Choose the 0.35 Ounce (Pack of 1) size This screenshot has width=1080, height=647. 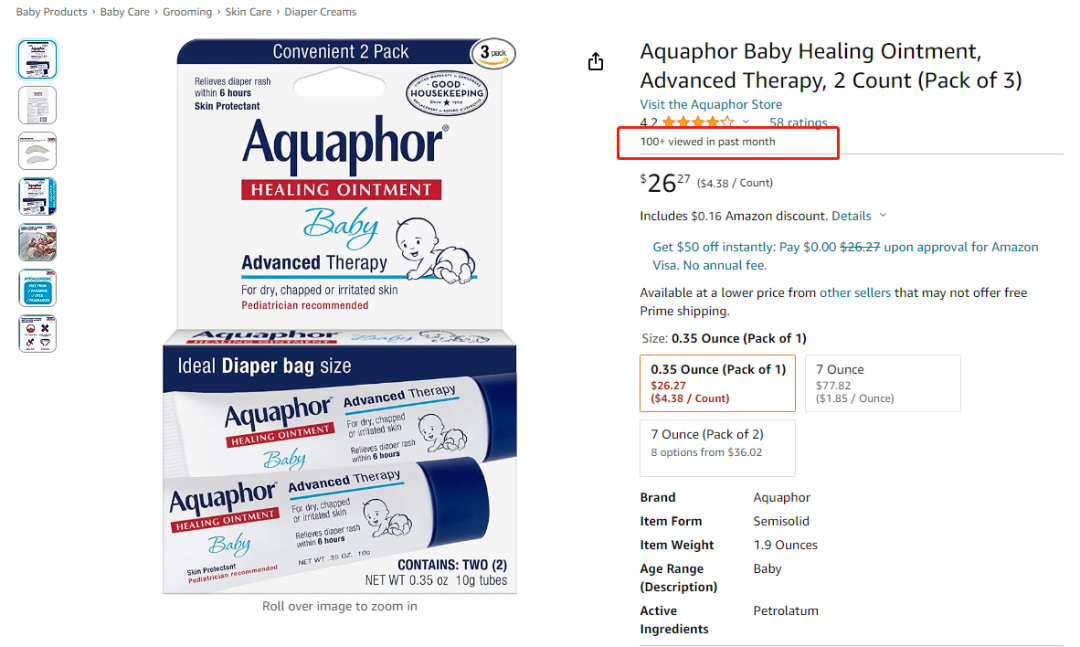[718, 383]
